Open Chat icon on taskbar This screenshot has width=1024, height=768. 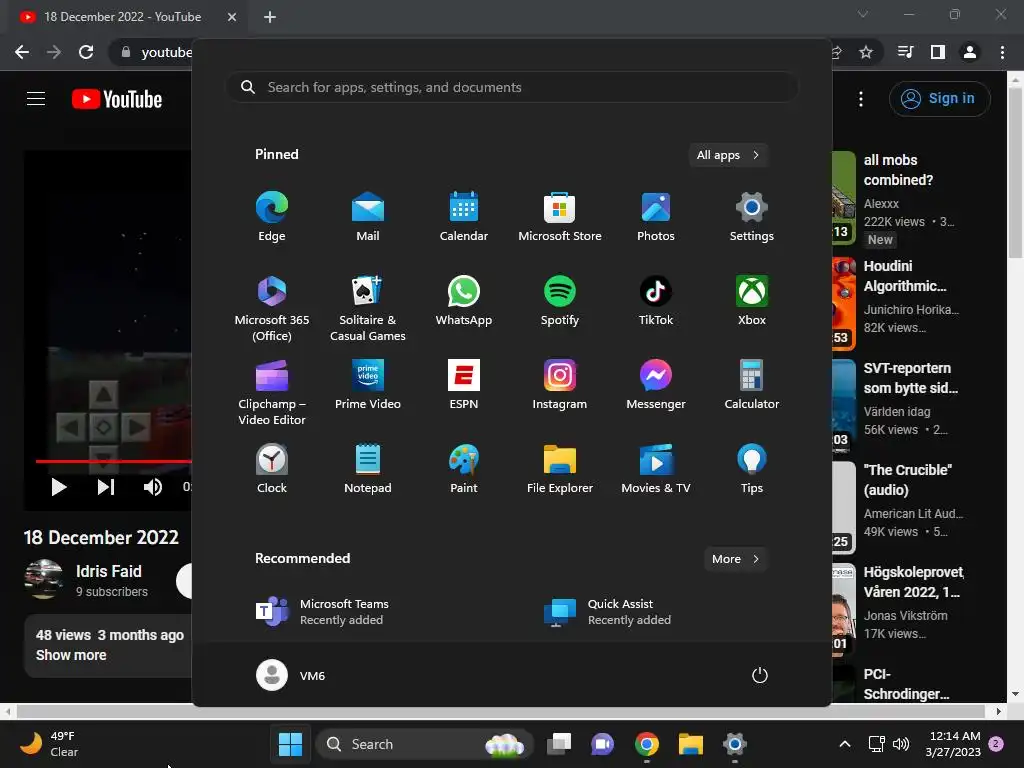[x=602, y=744]
